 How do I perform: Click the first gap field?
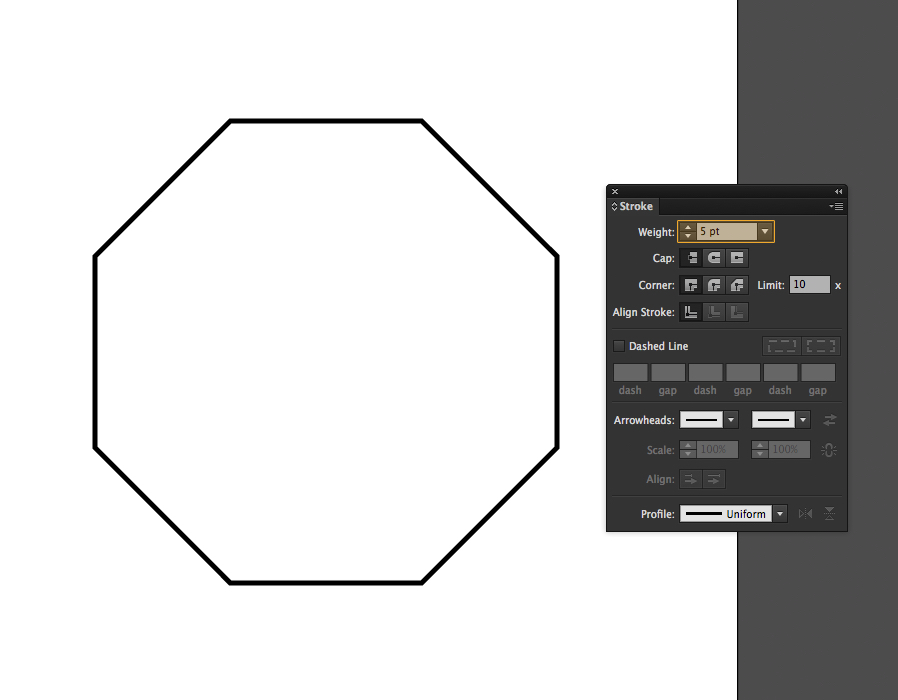[x=668, y=372]
